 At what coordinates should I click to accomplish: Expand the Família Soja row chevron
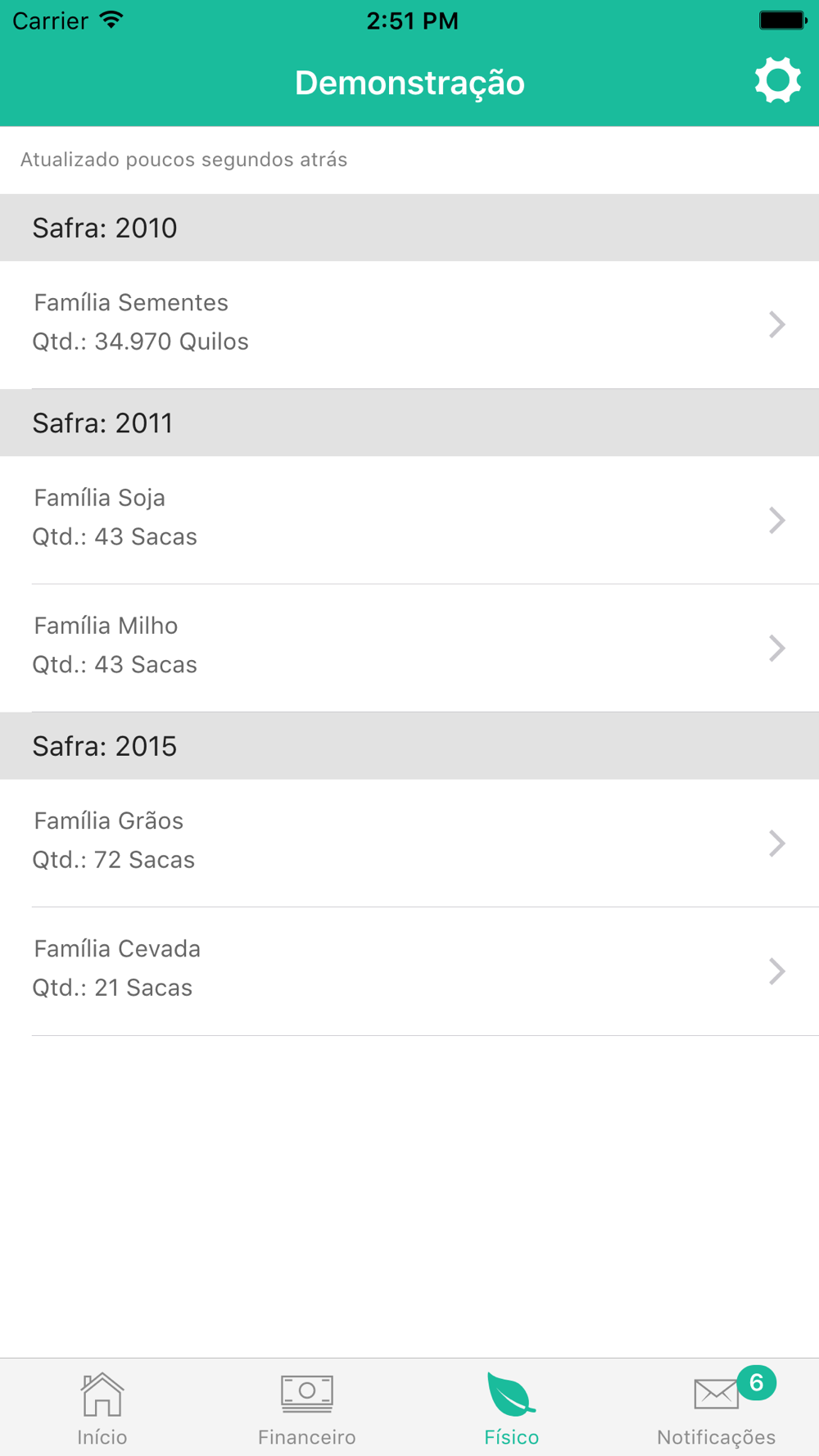(776, 520)
